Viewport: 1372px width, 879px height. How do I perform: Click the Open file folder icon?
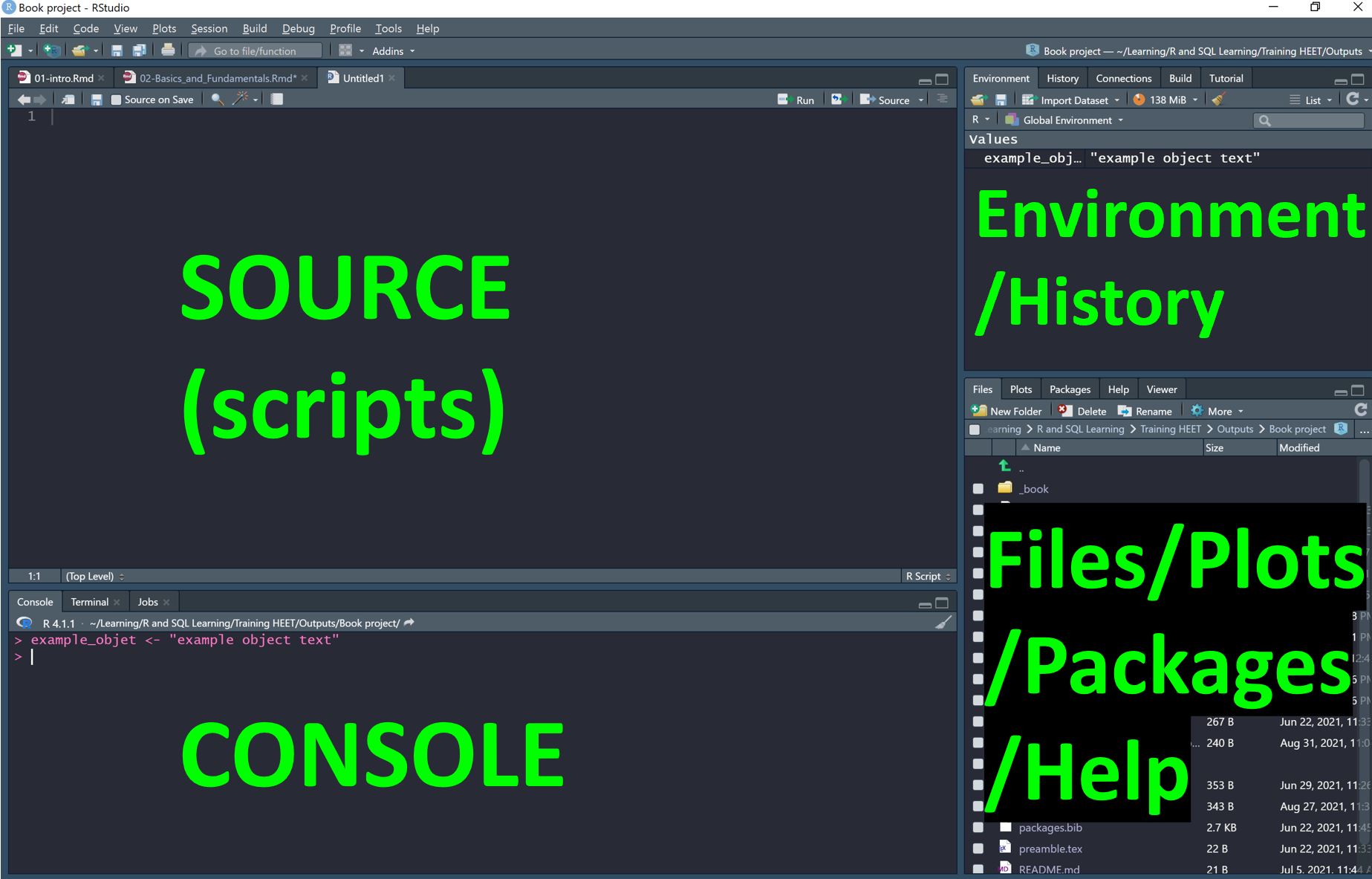[79, 51]
